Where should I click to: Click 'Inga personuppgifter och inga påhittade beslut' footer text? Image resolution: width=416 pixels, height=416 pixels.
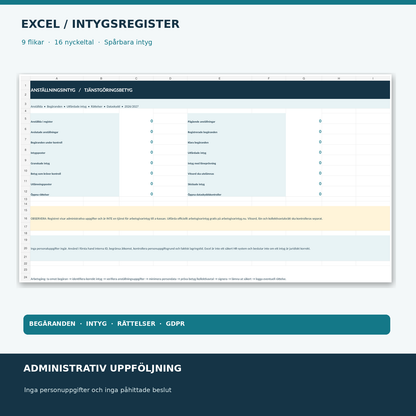98,390
